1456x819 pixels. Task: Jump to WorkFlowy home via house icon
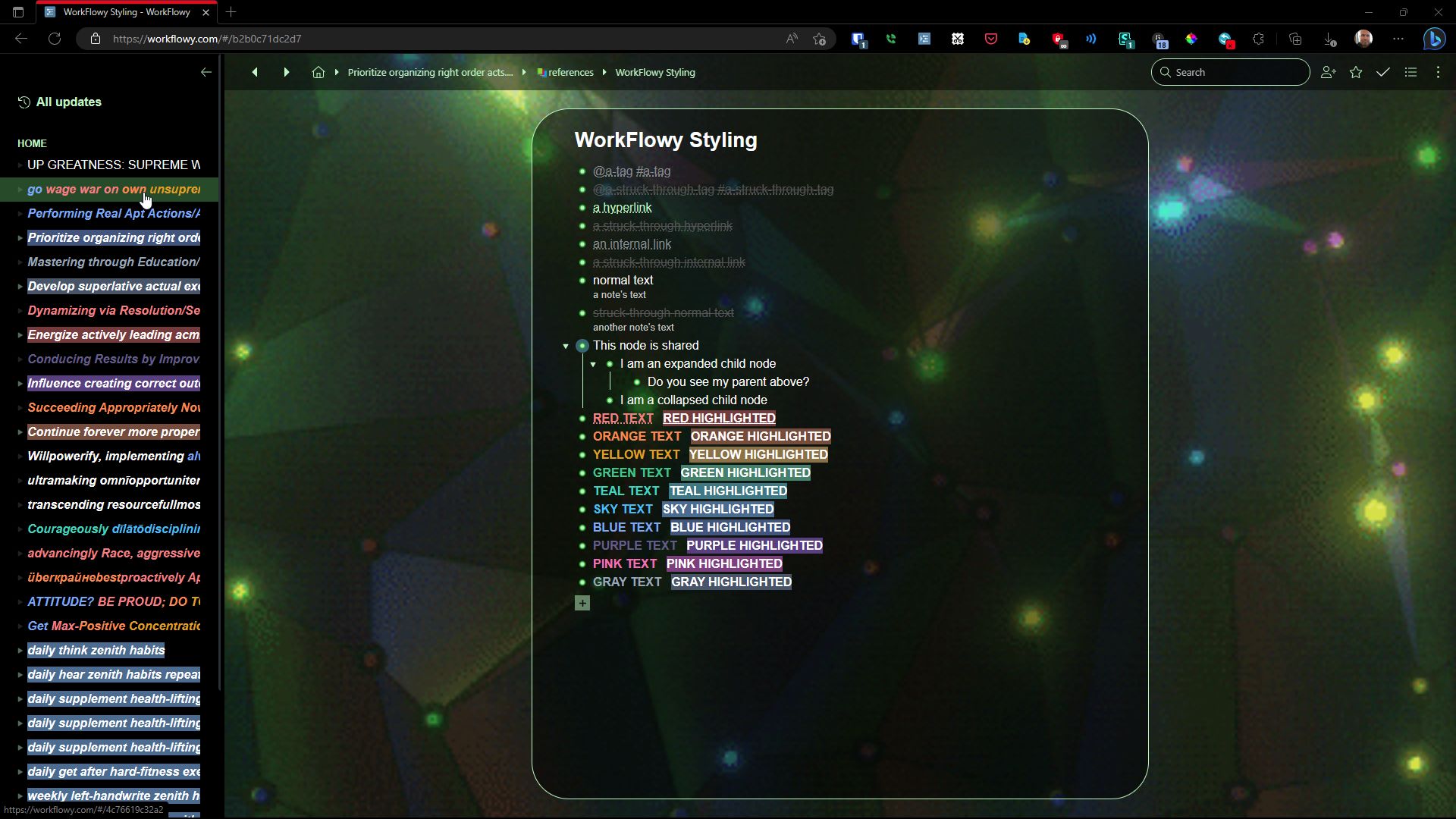318,72
